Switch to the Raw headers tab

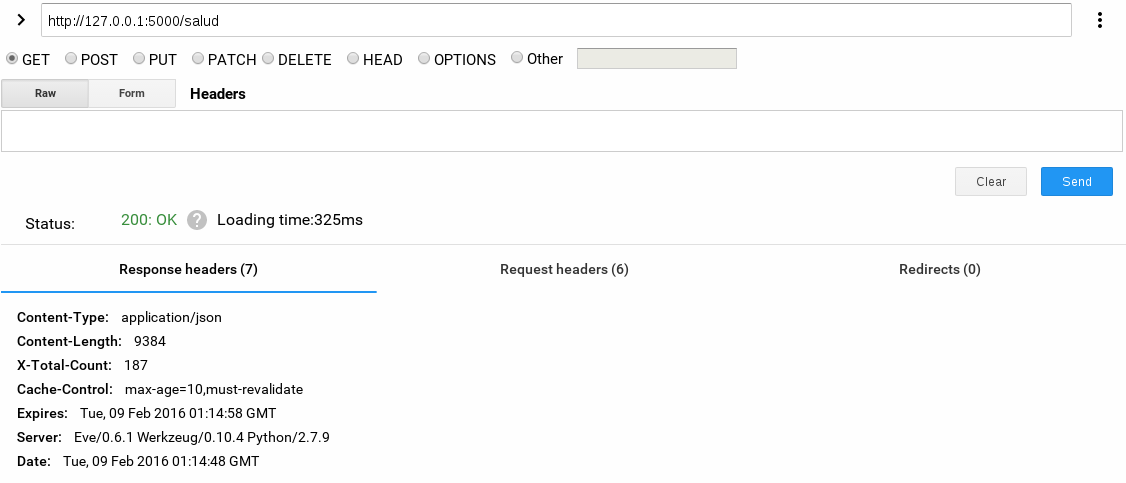point(45,94)
